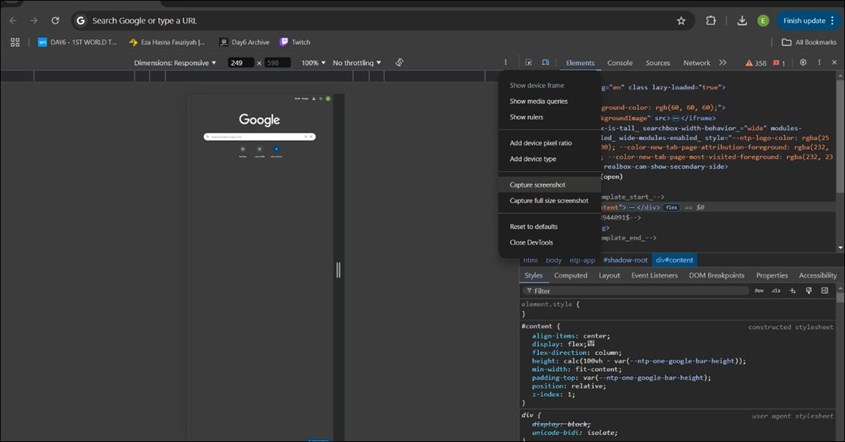Screen dimensions: 845x442
Task: Click the inspect element picker icon
Action: (530, 63)
